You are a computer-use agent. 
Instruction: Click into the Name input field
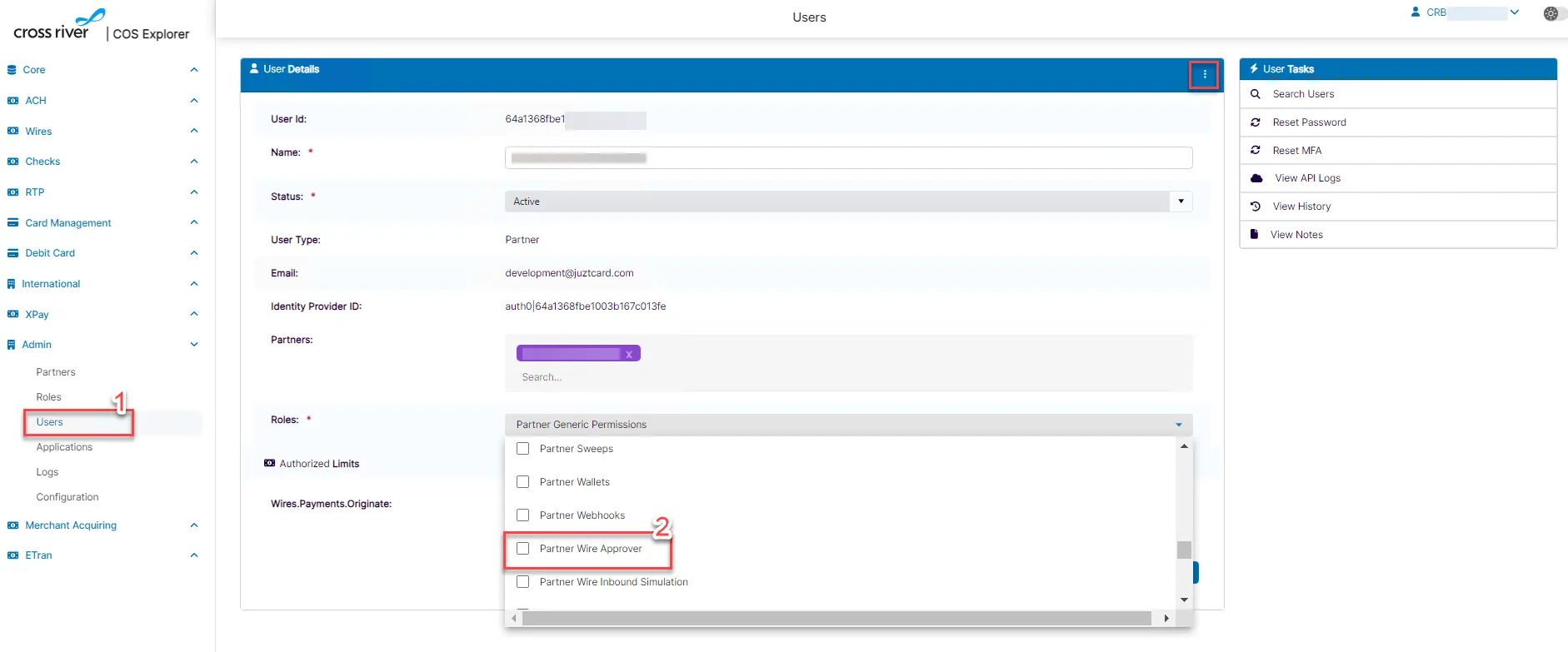(x=848, y=158)
